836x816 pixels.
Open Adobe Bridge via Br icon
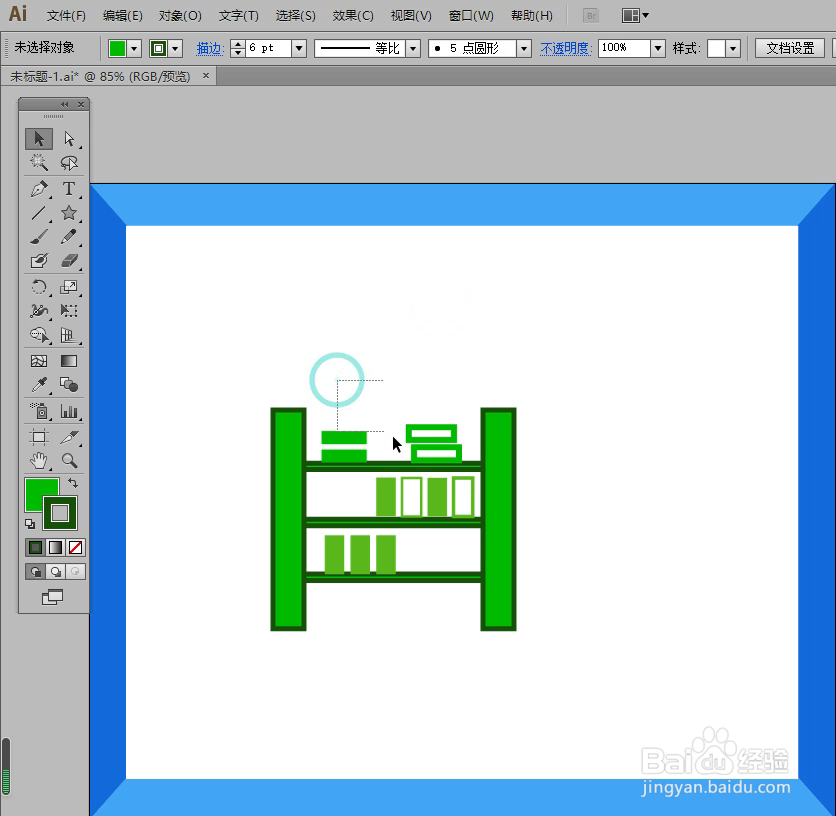[591, 15]
